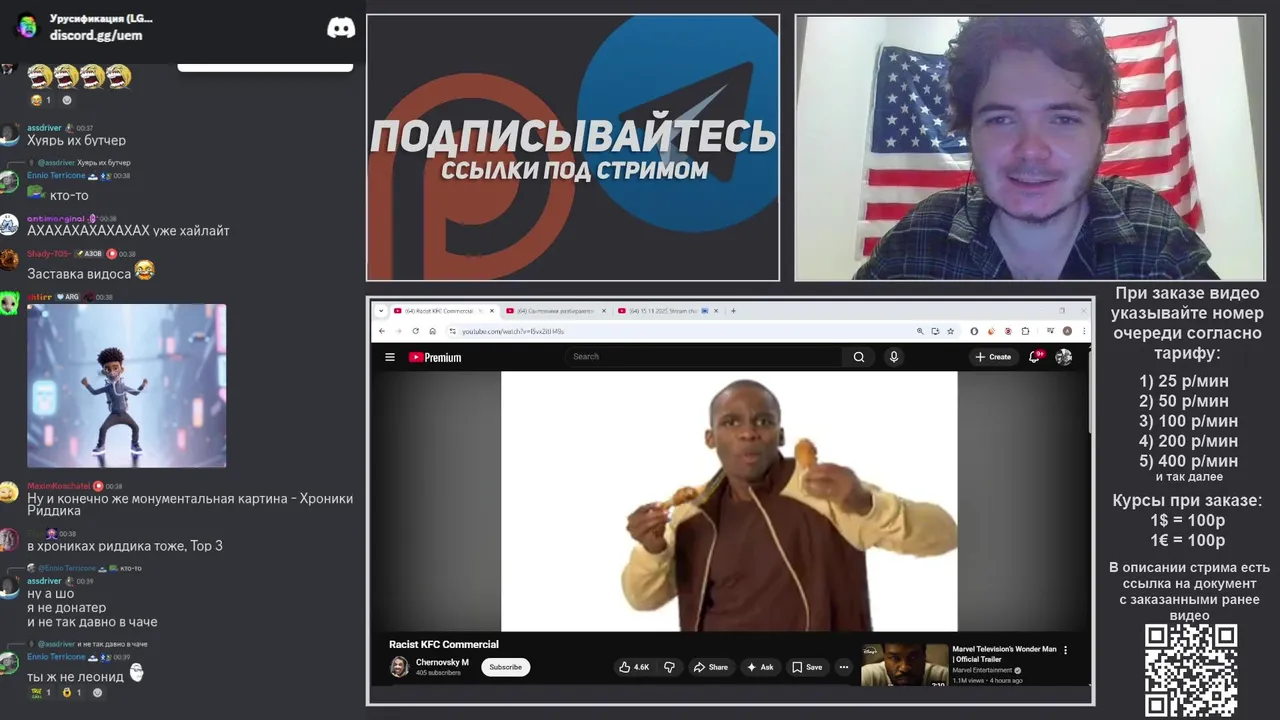The width and height of the screenshot is (1280, 720).
Task: Click the chat message 'Заставка видоса'
Action: tap(79, 274)
